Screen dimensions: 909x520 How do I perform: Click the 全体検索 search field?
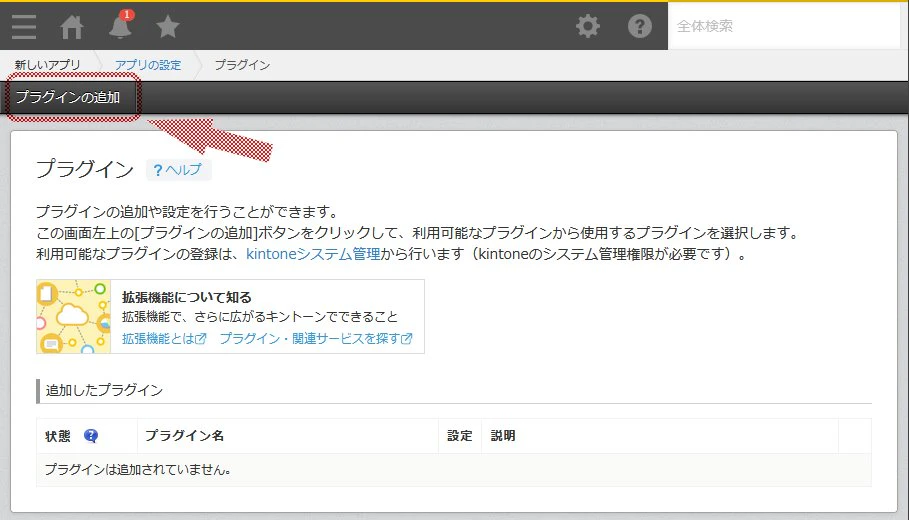pyautogui.click(x=784, y=26)
